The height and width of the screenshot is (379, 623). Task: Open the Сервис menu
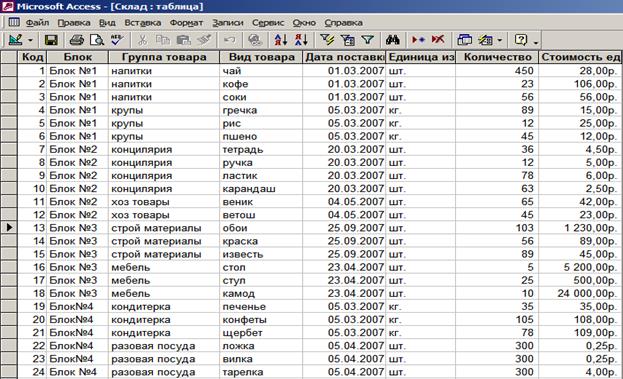pos(268,23)
